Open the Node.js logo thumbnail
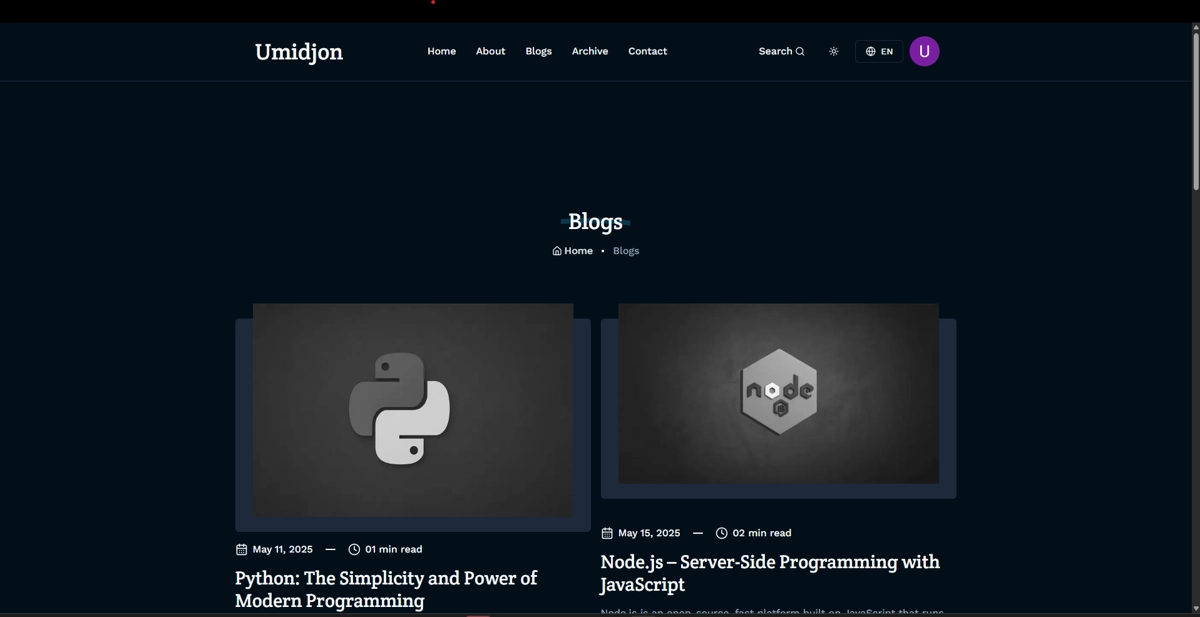Image resolution: width=1200 pixels, height=617 pixels. point(778,393)
